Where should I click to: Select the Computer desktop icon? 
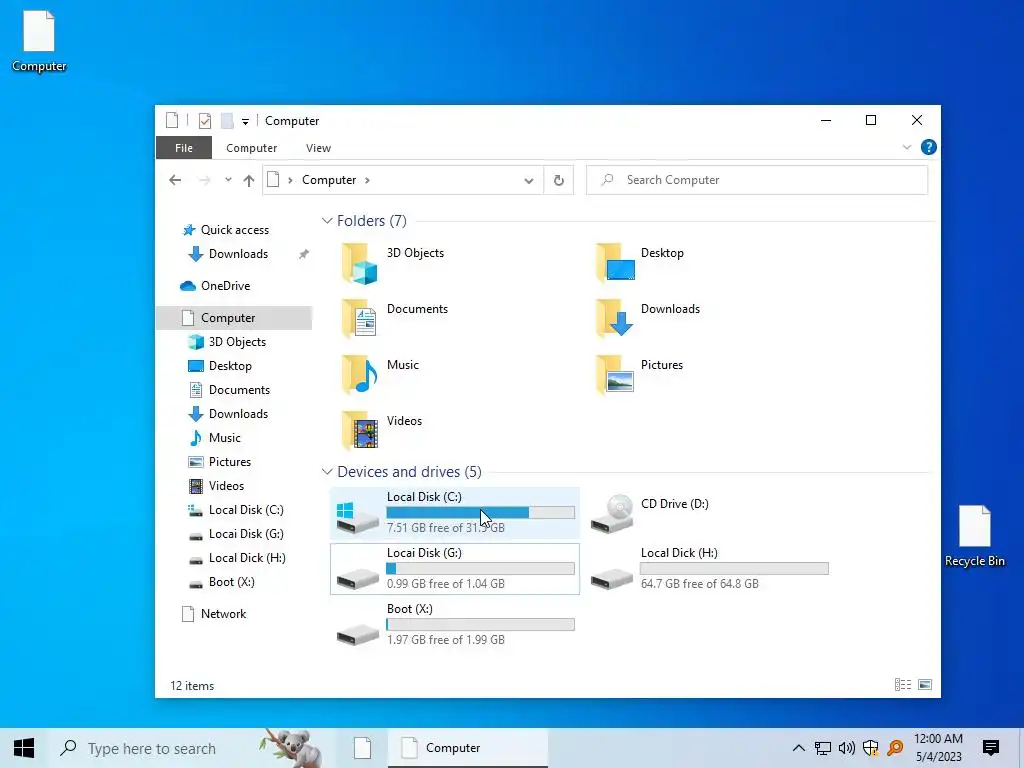tap(39, 40)
